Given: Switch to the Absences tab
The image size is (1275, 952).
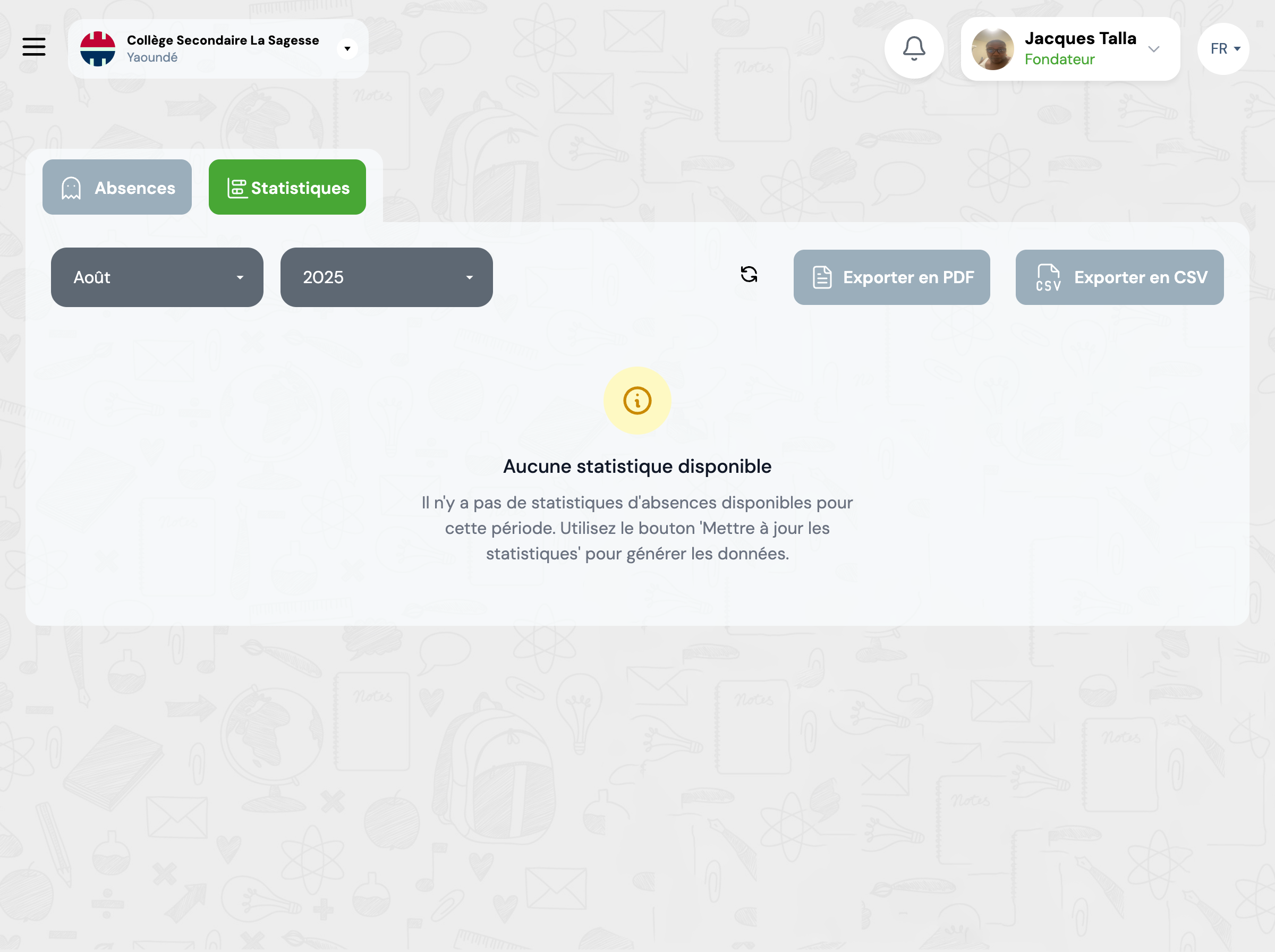Looking at the screenshot, I should point(117,188).
